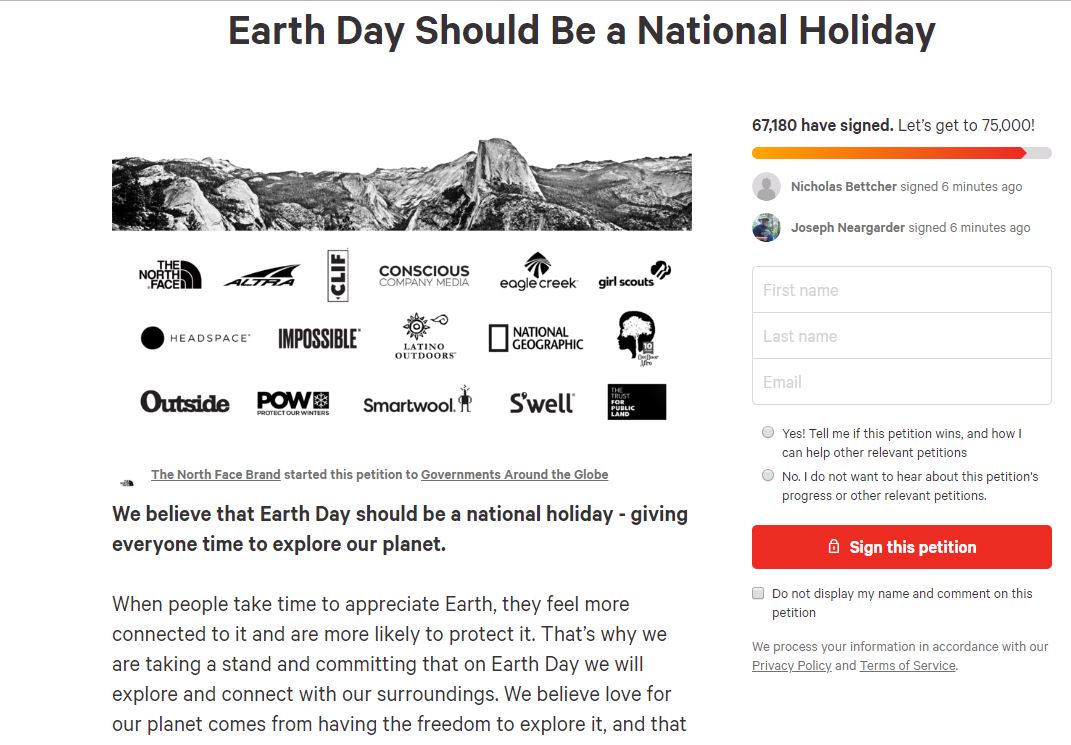Click the Clif bar logo
Screen dimensions: 1071x745
click(x=338, y=275)
